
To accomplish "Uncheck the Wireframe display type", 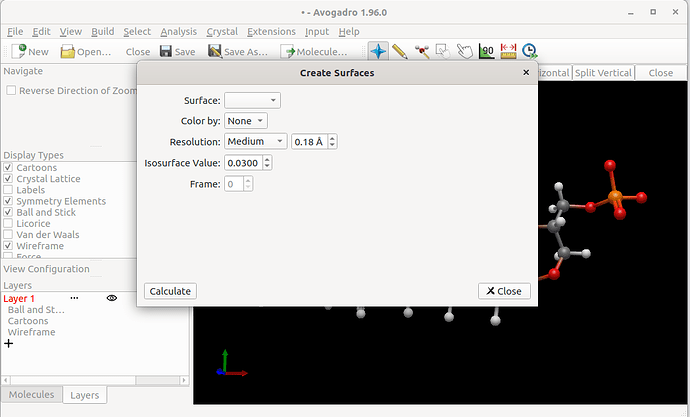I will click(8, 245).
